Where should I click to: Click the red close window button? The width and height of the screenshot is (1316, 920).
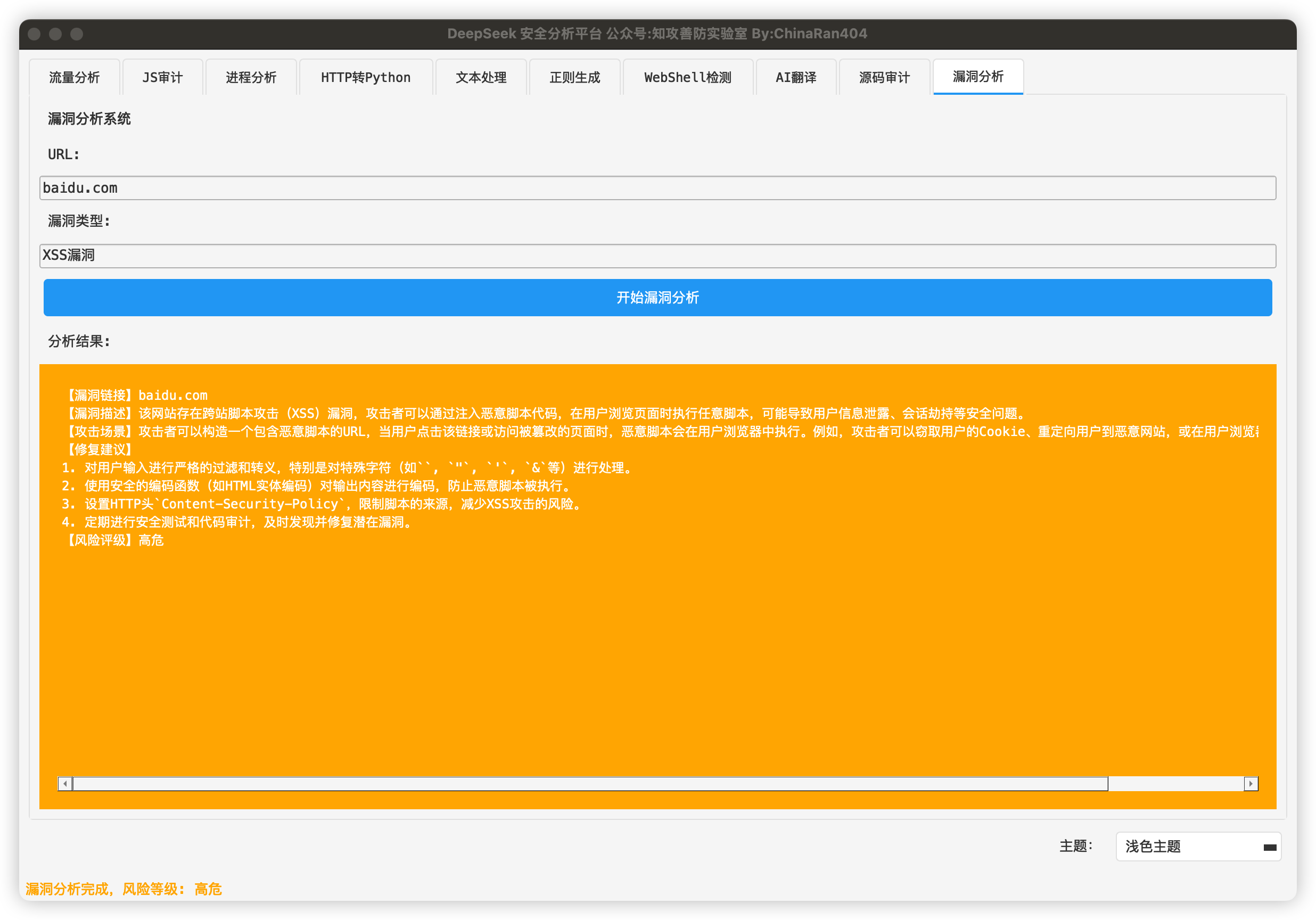coord(35,34)
